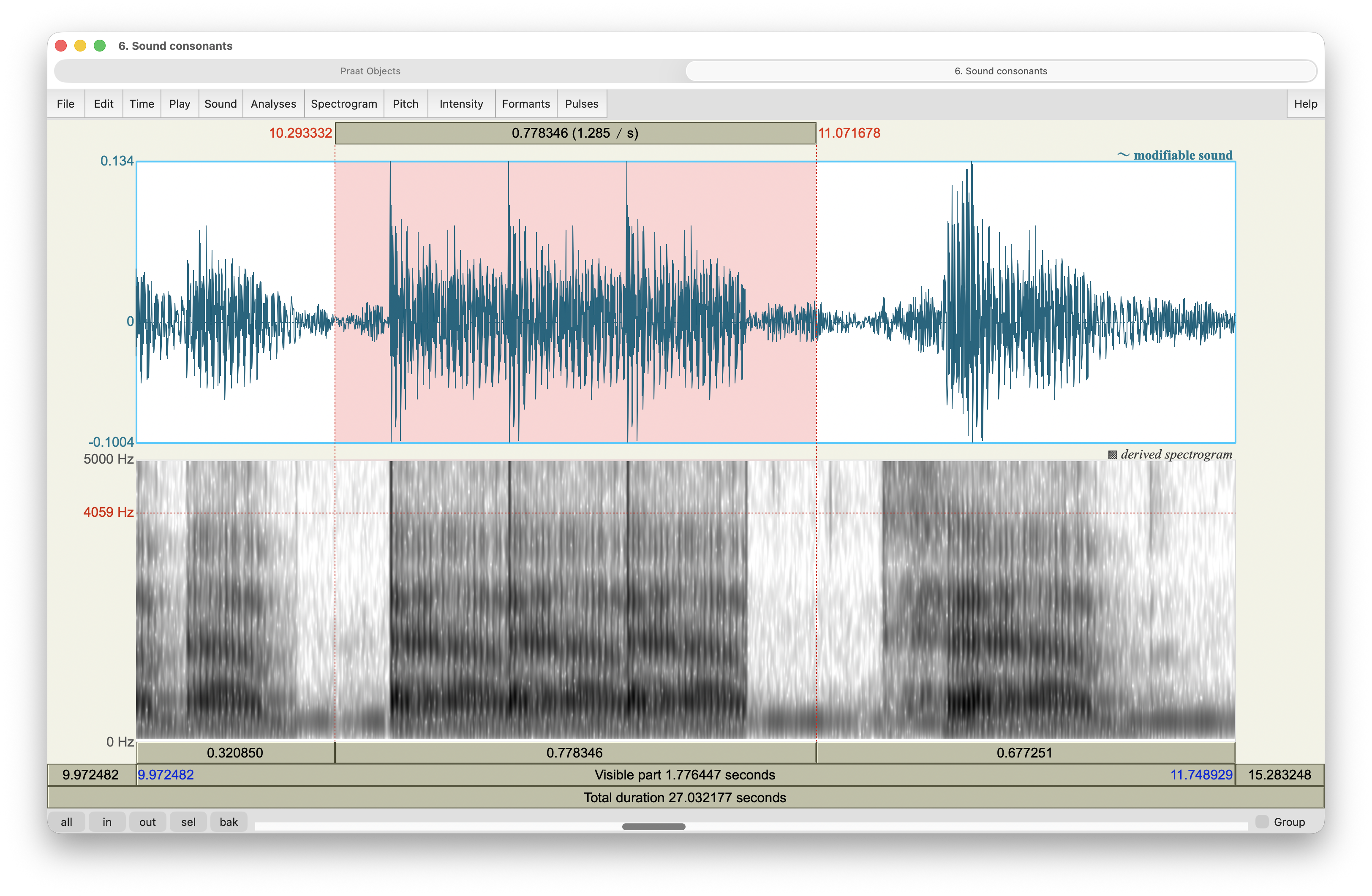Screen dimensions: 1372x896
Task: Click the 'all' zoom button
Action: point(67,822)
